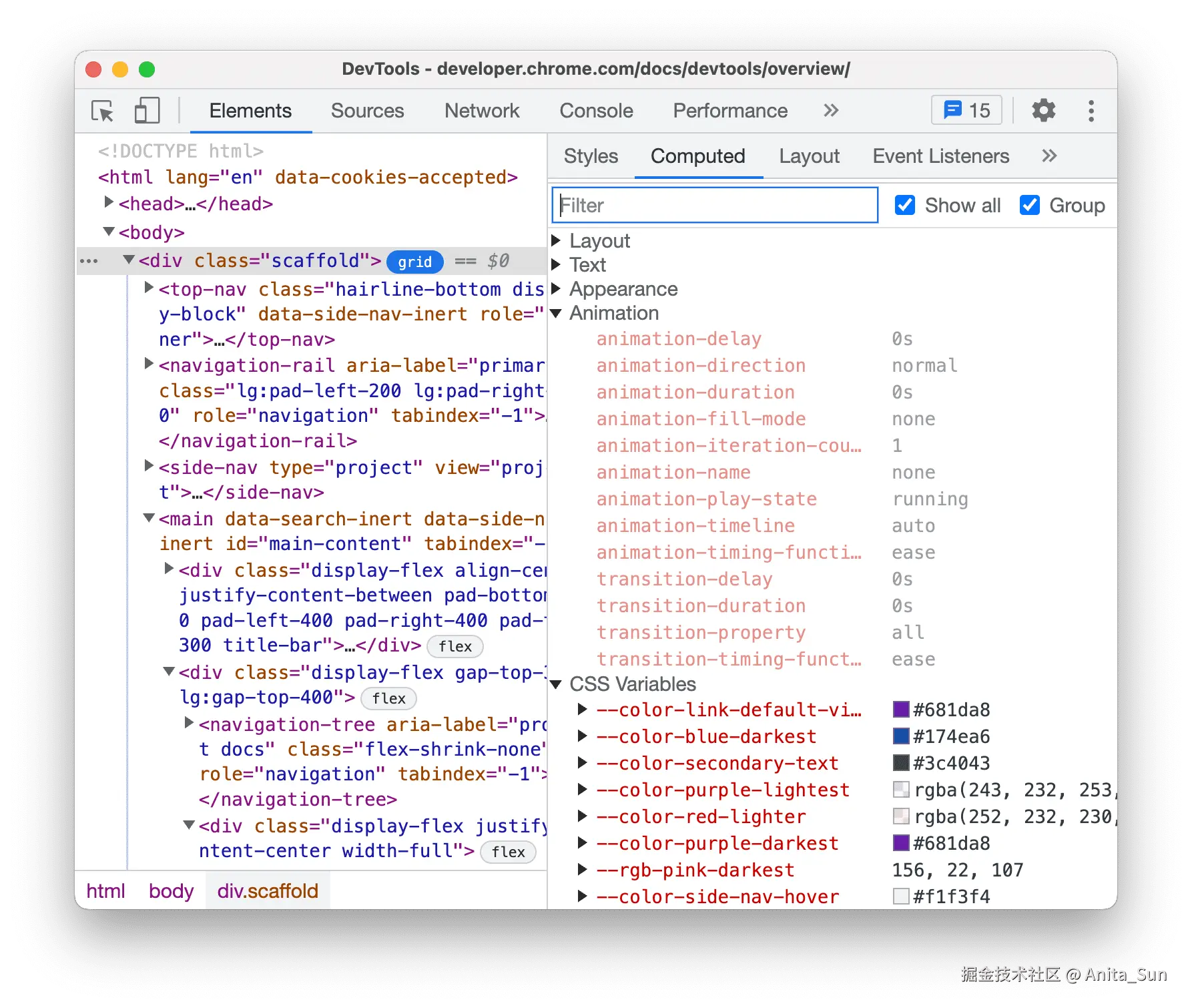
Task: Click the DOCTYPE html line
Action: [x=181, y=152]
